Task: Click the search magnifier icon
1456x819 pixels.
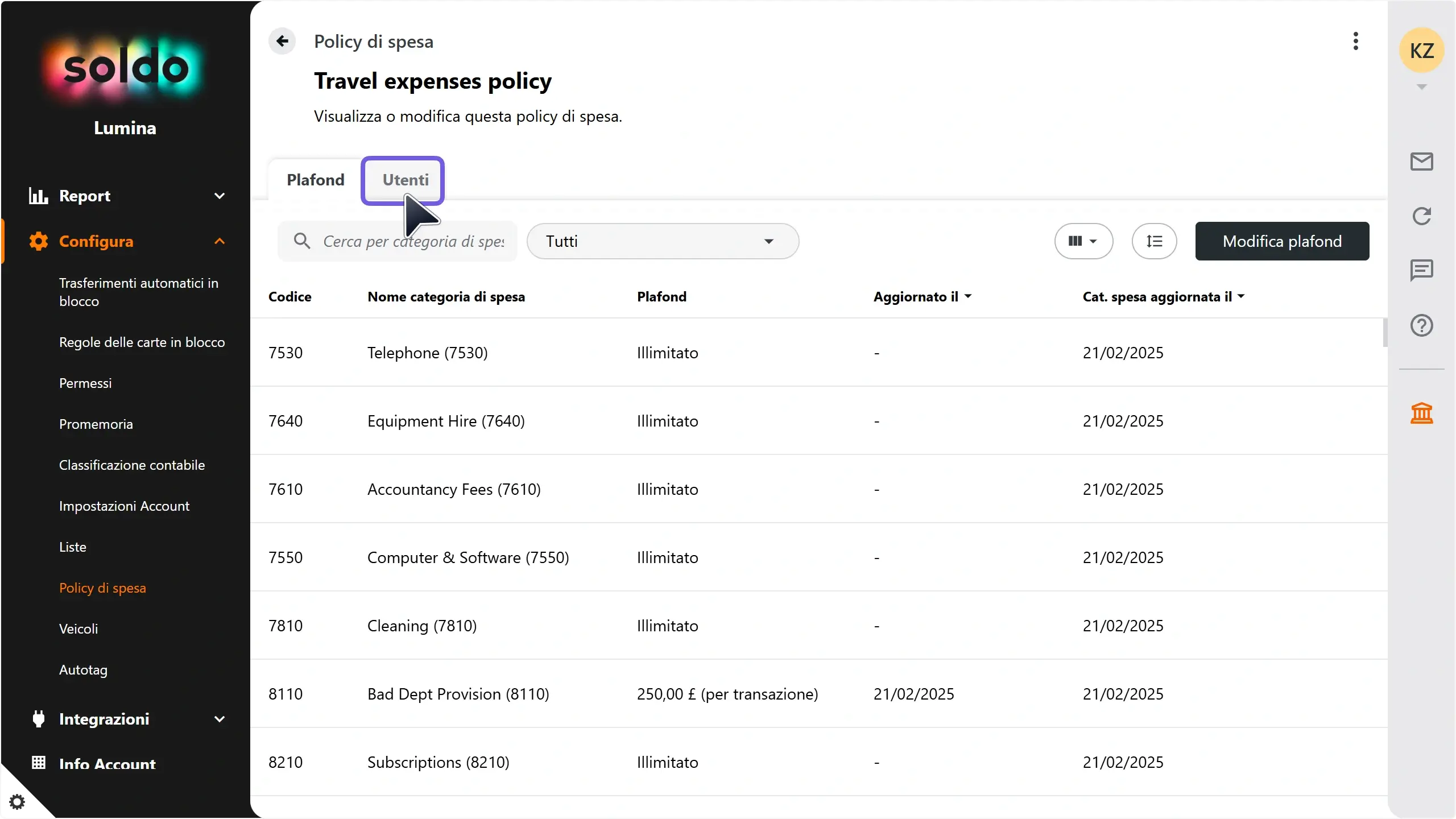Action: point(302,241)
